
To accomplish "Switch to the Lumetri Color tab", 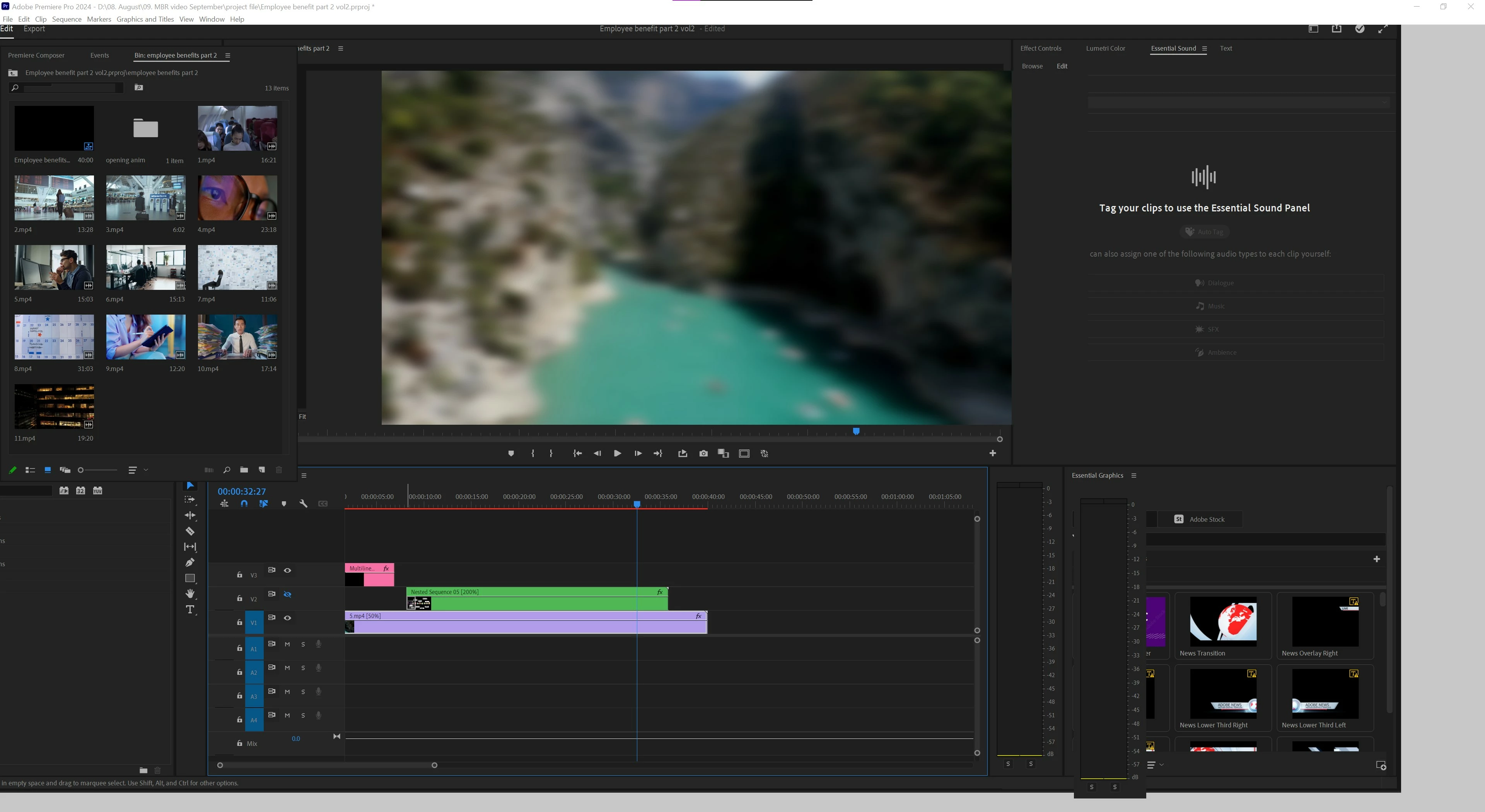I will pyautogui.click(x=1105, y=48).
